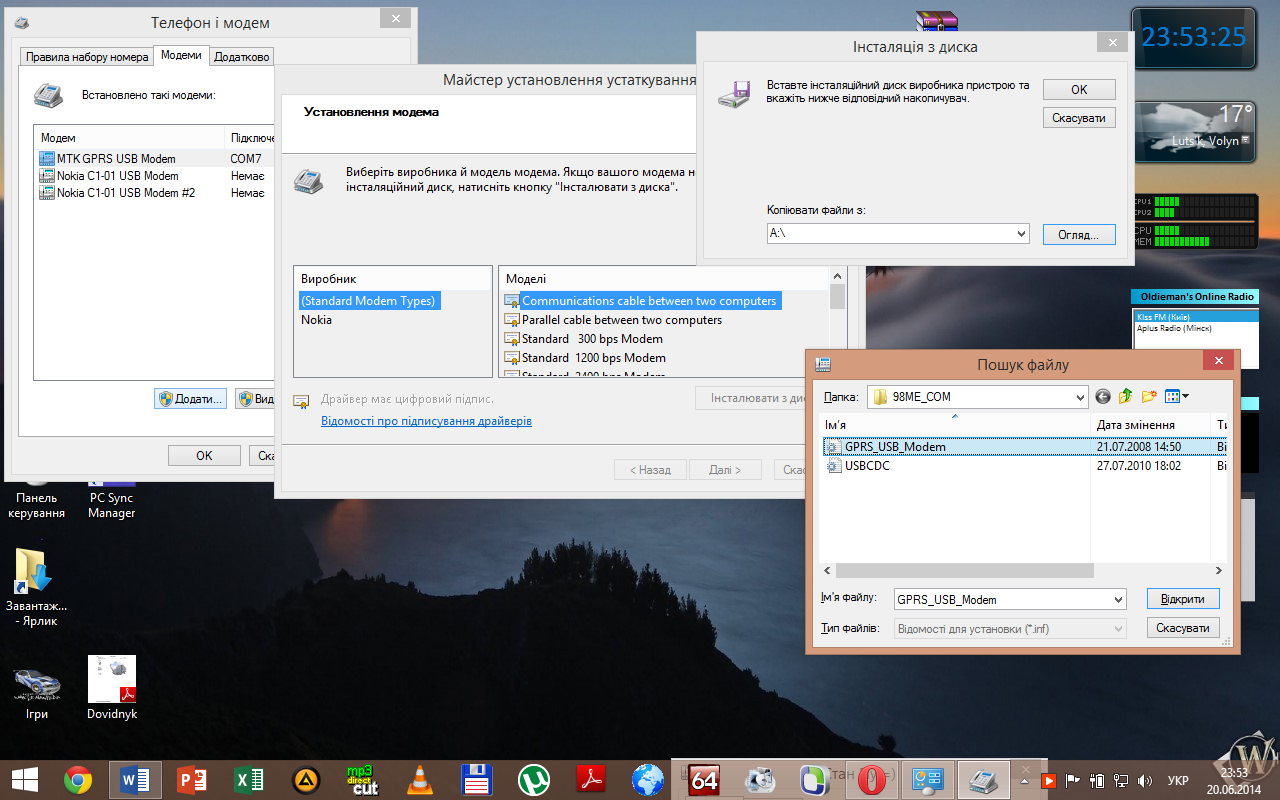This screenshot has width=1280, height=800.
Task: Open AIMP player from taskbar
Action: 306,779
